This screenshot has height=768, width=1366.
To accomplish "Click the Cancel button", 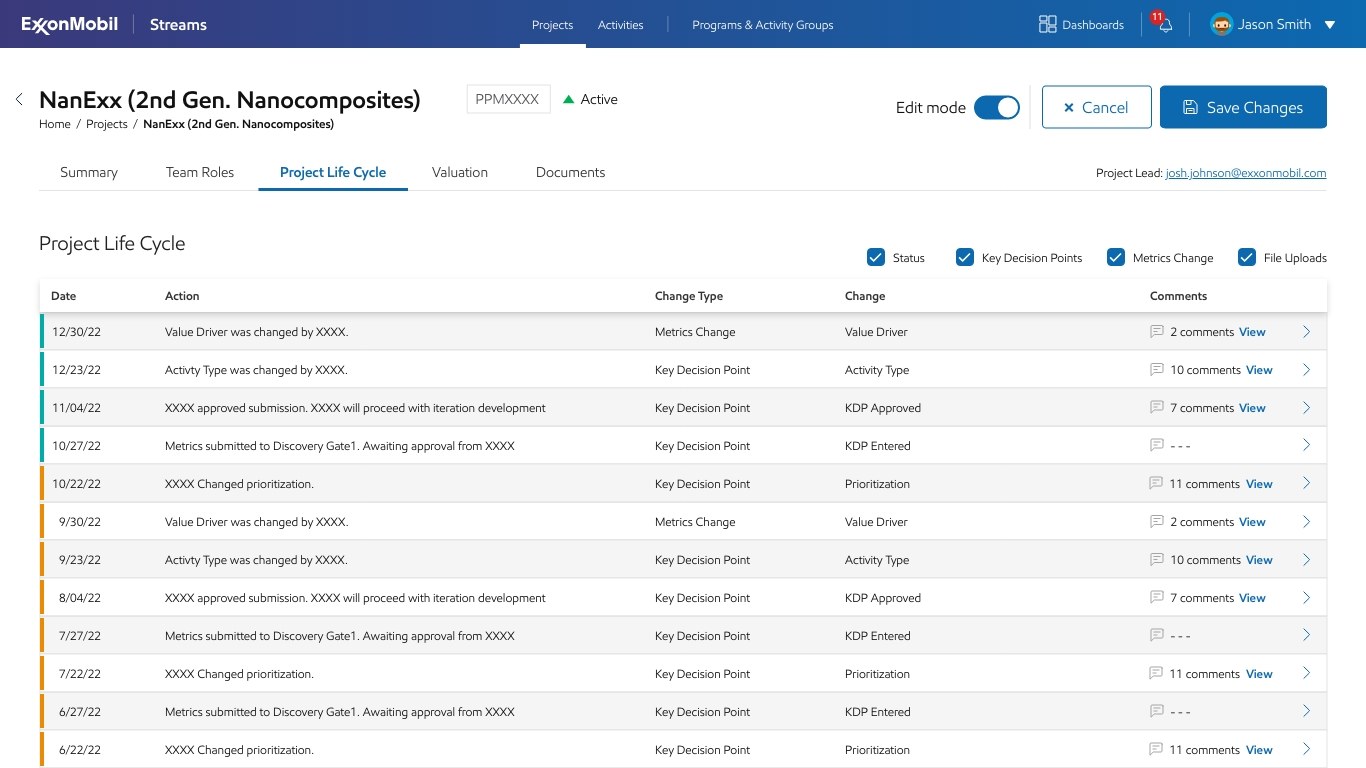I will coord(1096,107).
